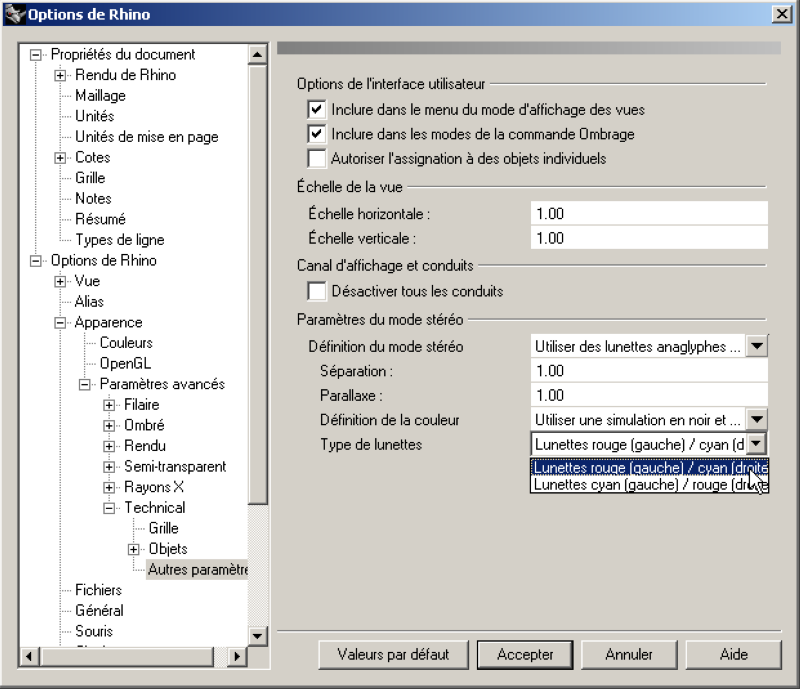Select 'Grille' under Propriétés du document
Image resolution: width=800 pixels, height=689 pixels.
(90, 178)
